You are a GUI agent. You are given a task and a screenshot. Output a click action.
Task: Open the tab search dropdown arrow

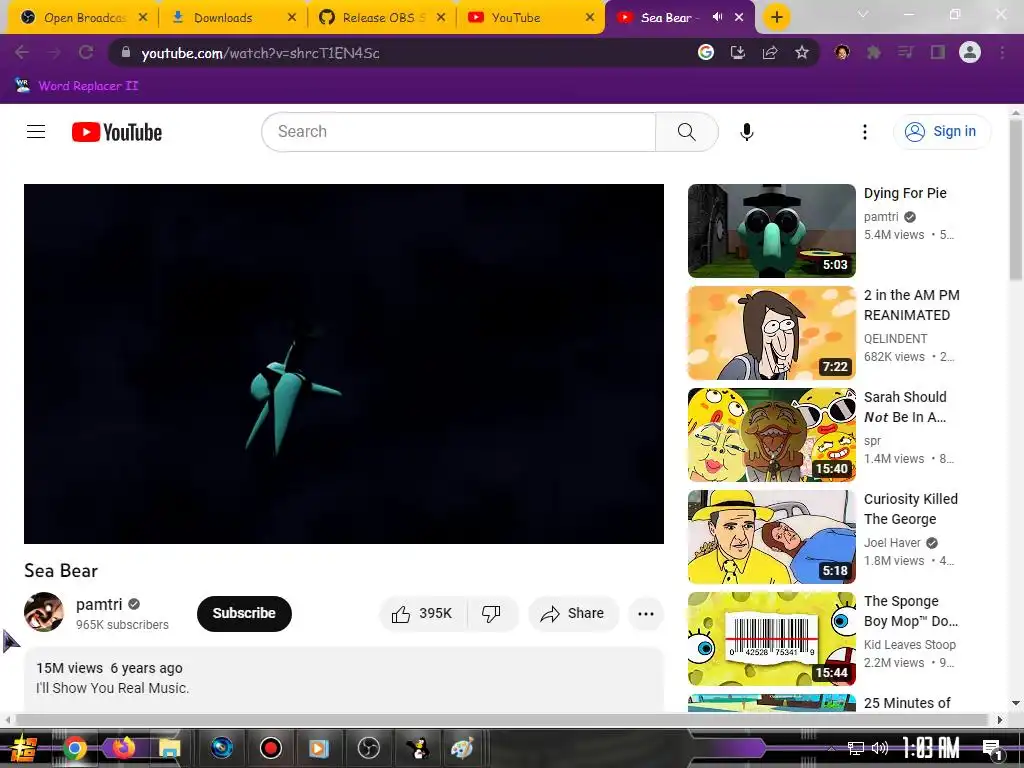click(863, 14)
